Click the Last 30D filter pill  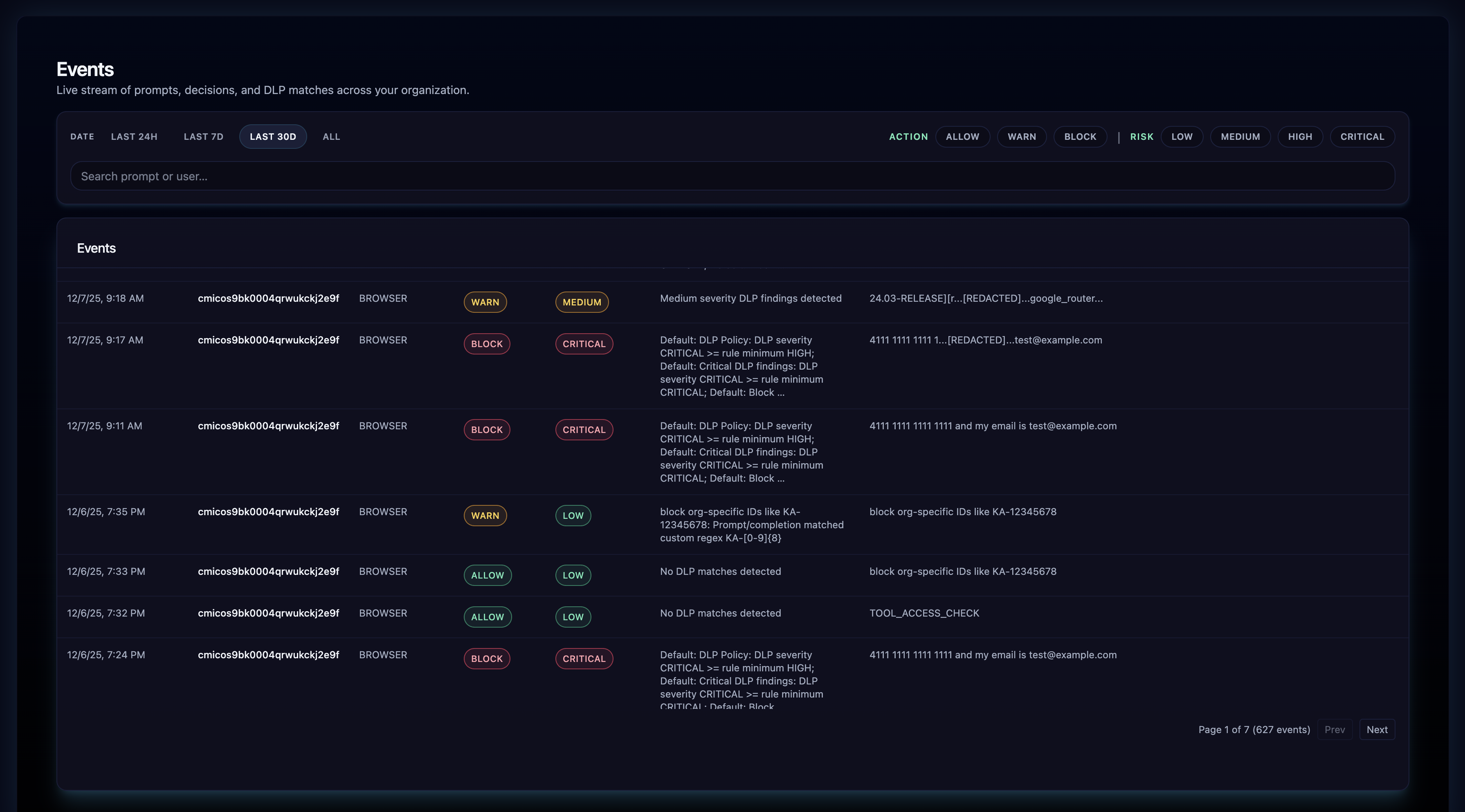click(x=273, y=137)
